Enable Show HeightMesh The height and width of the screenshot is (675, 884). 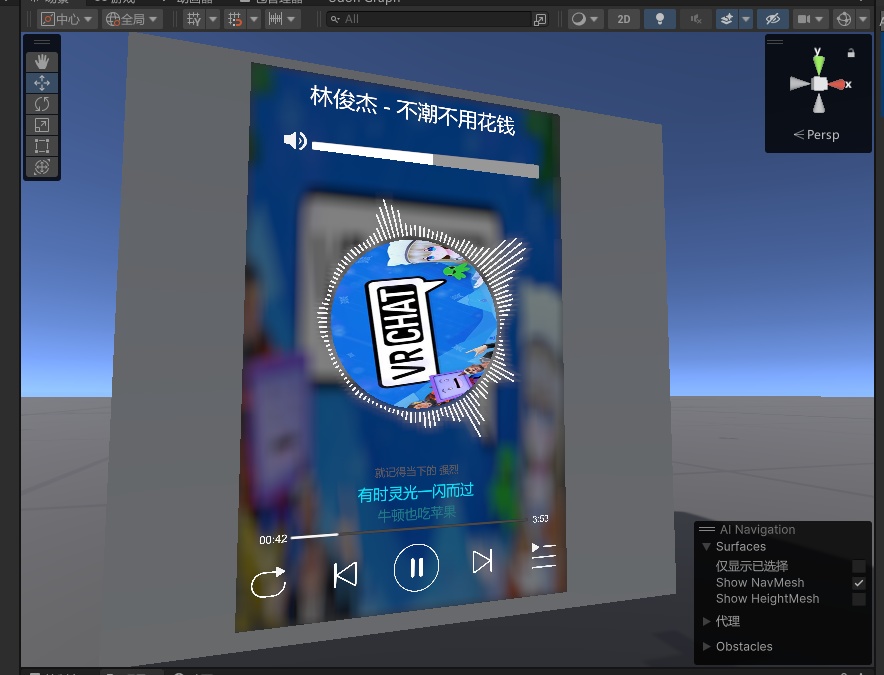858,598
